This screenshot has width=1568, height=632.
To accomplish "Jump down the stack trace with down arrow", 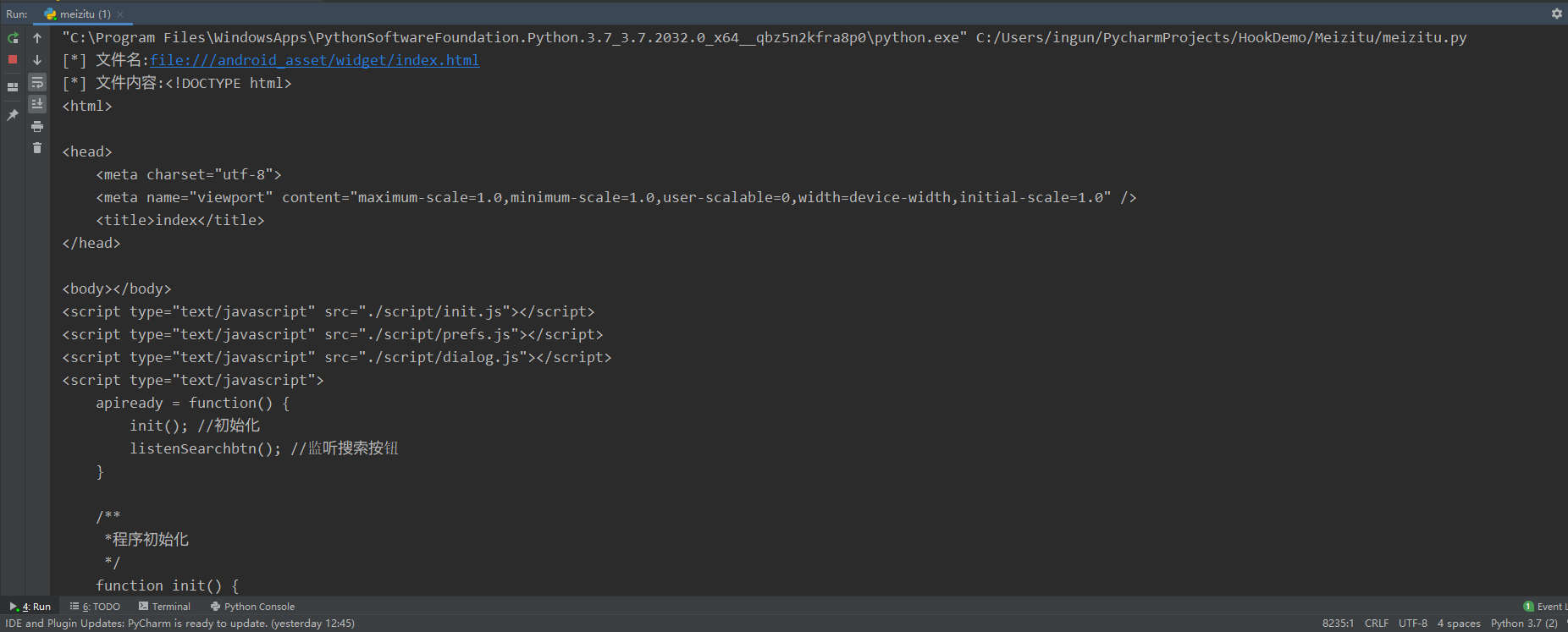I will [x=37, y=60].
